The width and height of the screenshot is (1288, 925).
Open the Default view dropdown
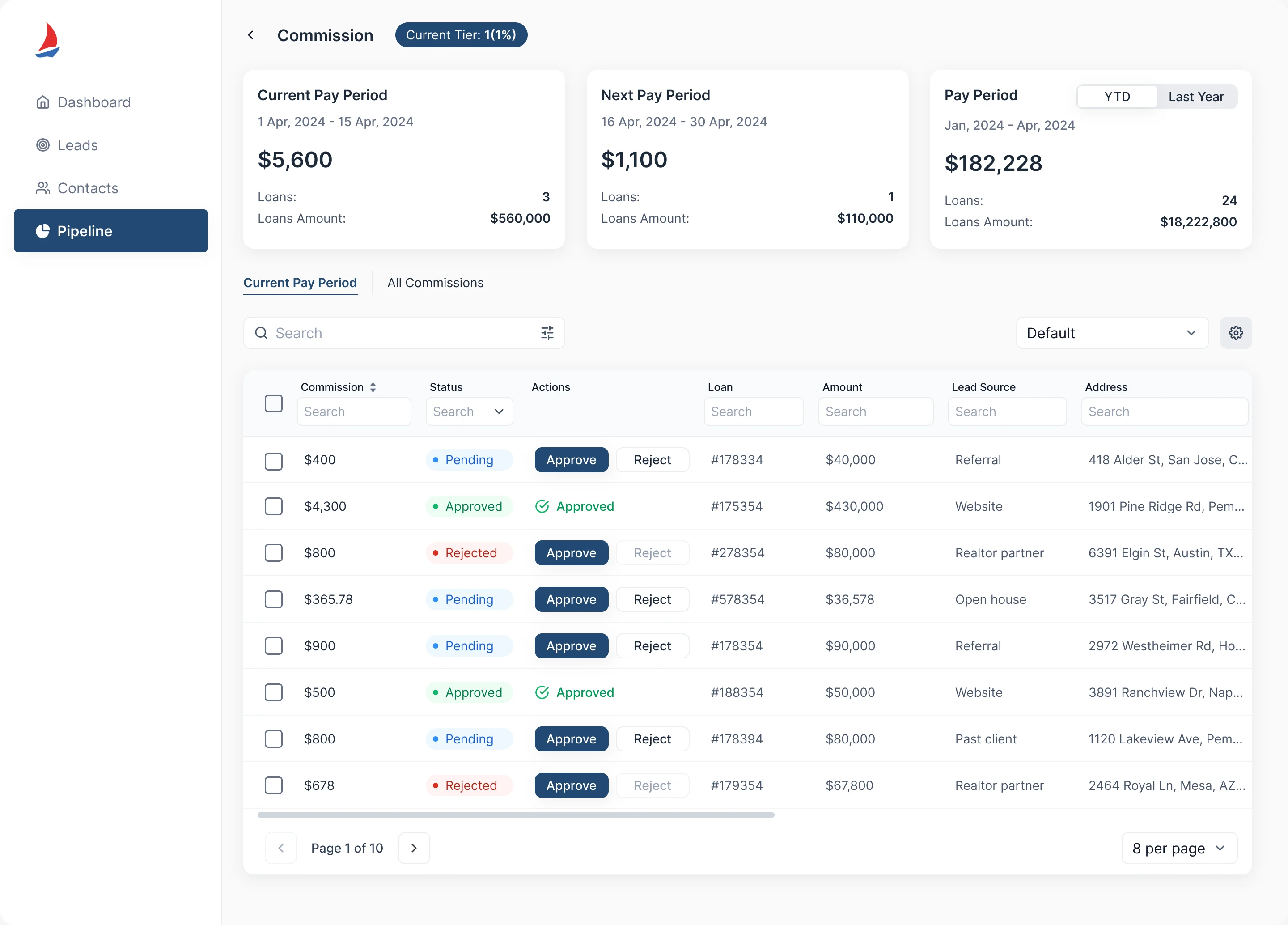[1112, 333]
